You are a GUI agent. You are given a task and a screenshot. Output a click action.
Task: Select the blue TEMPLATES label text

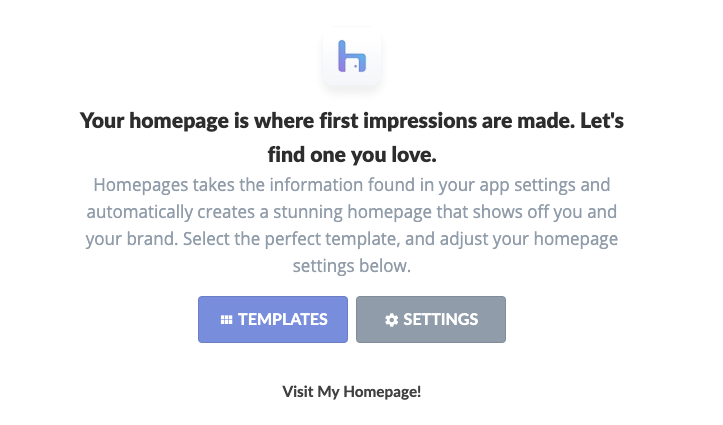pos(283,319)
